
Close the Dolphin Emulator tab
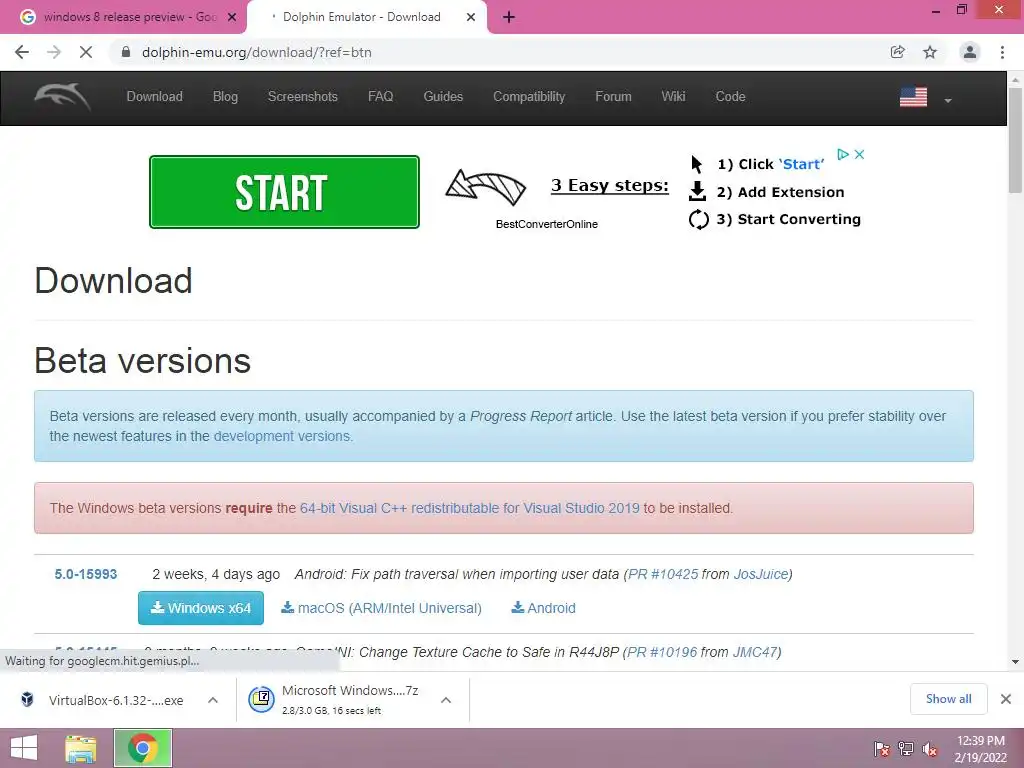click(x=471, y=18)
